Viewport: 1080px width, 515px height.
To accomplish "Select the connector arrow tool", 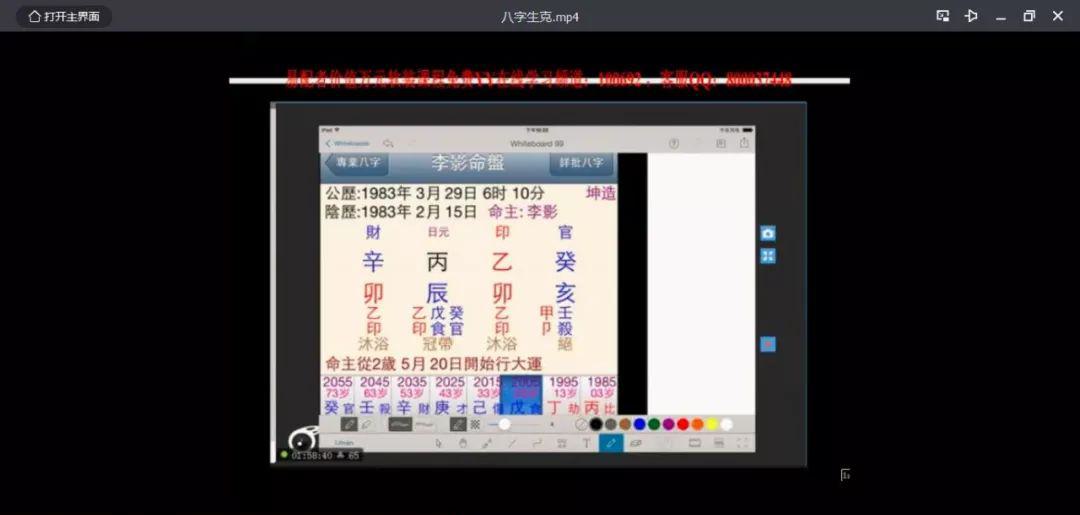I will tap(537, 443).
